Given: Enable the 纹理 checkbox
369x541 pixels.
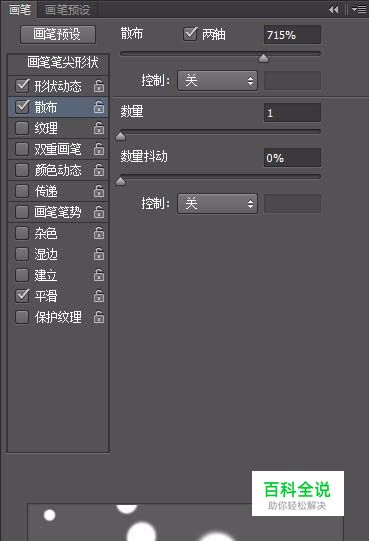Looking at the screenshot, I should click(x=22, y=128).
